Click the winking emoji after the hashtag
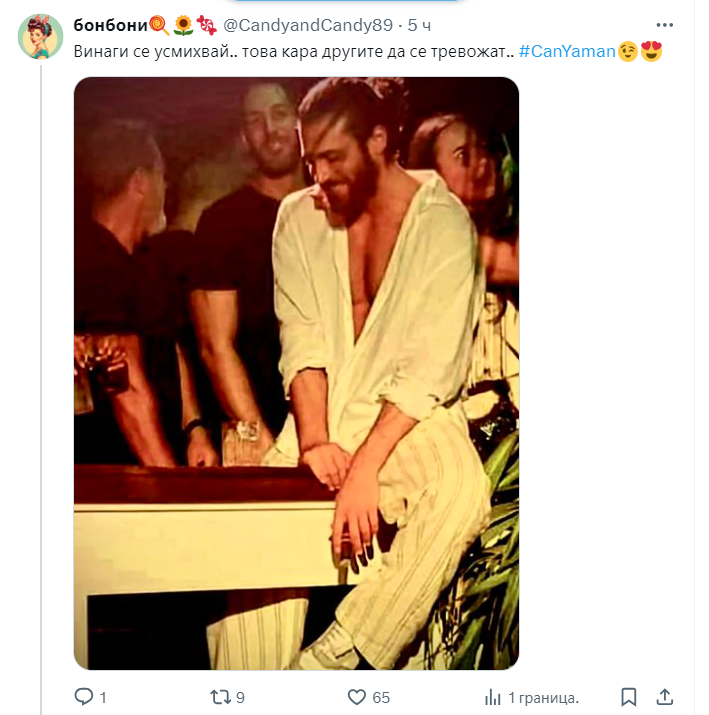Screen dimensions: 709x715 (x=628, y=52)
